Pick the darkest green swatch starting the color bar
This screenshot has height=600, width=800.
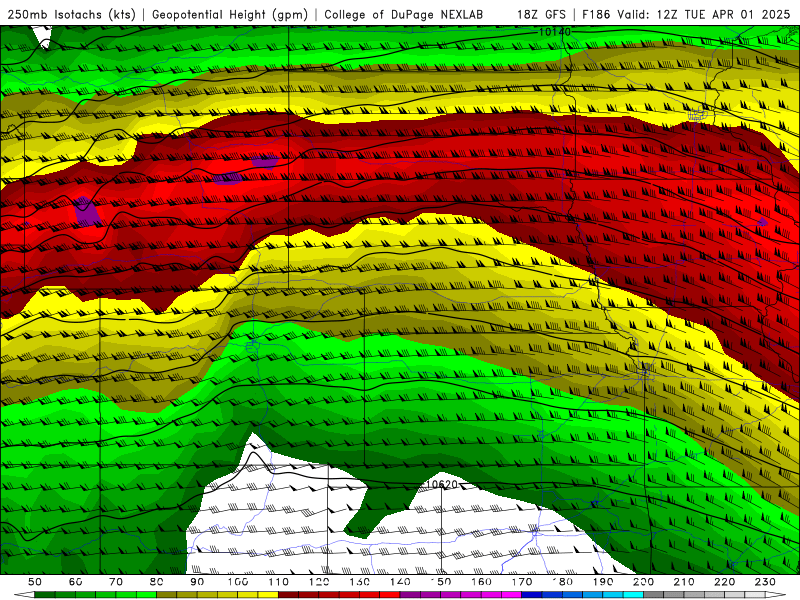coord(45,595)
